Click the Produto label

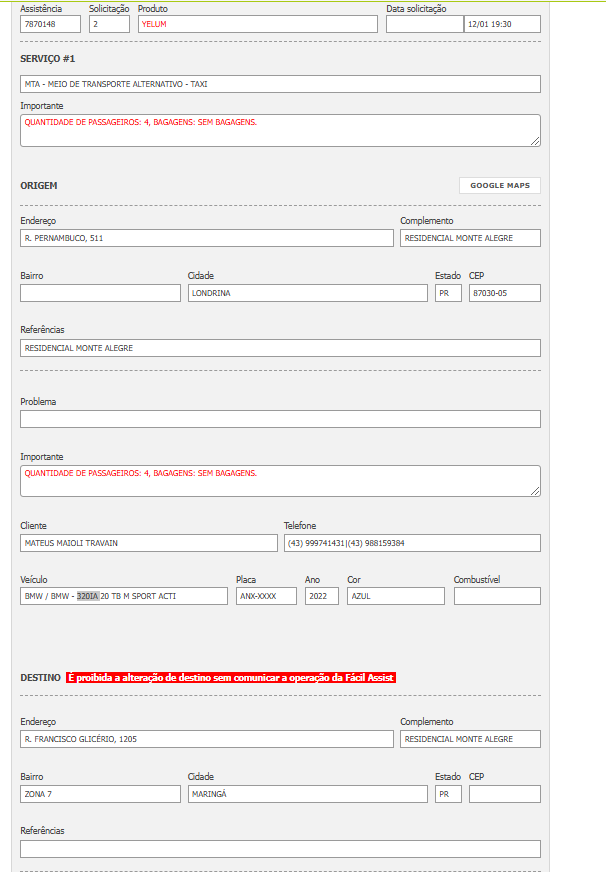(x=153, y=9)
